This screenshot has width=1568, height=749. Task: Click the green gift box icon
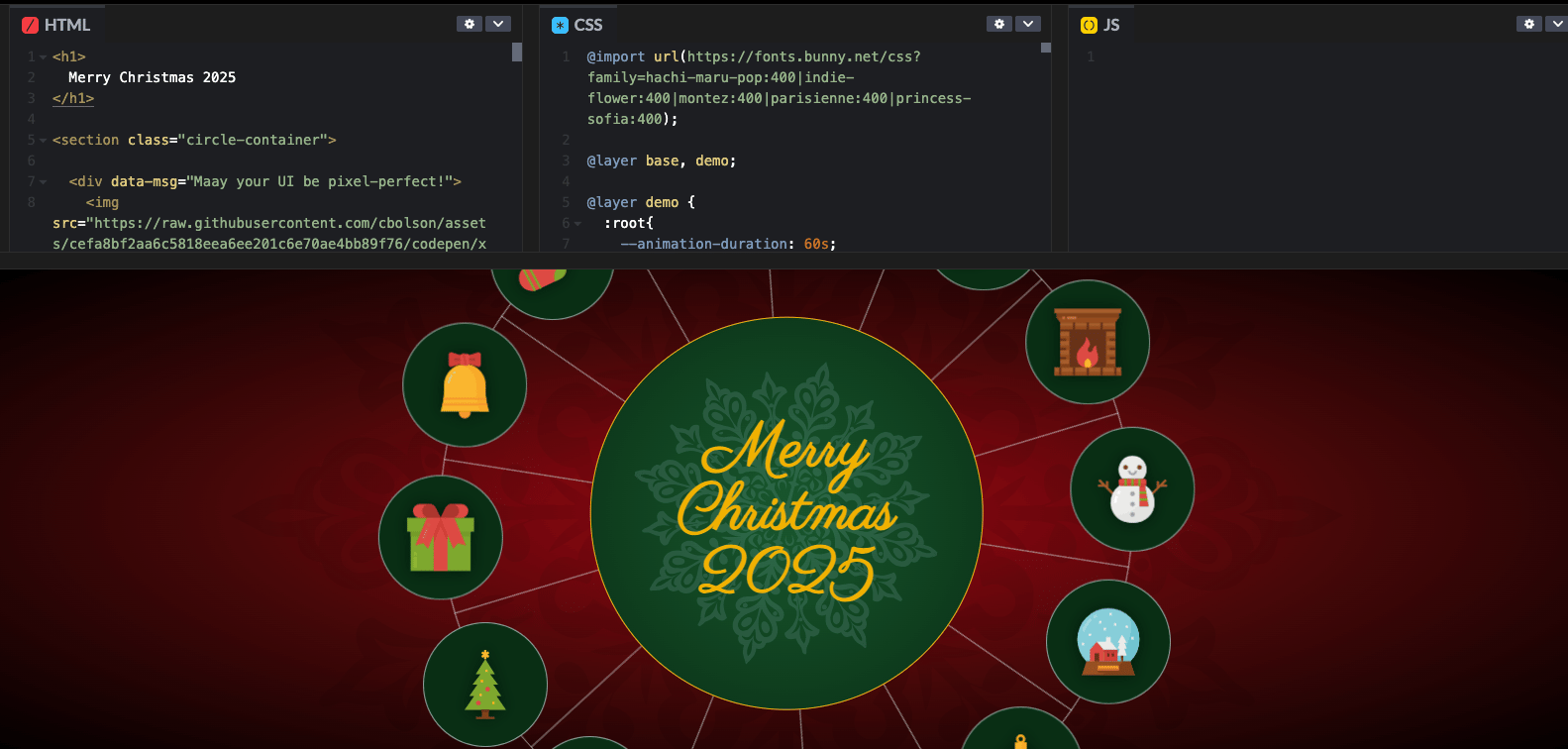pos(441,537)
